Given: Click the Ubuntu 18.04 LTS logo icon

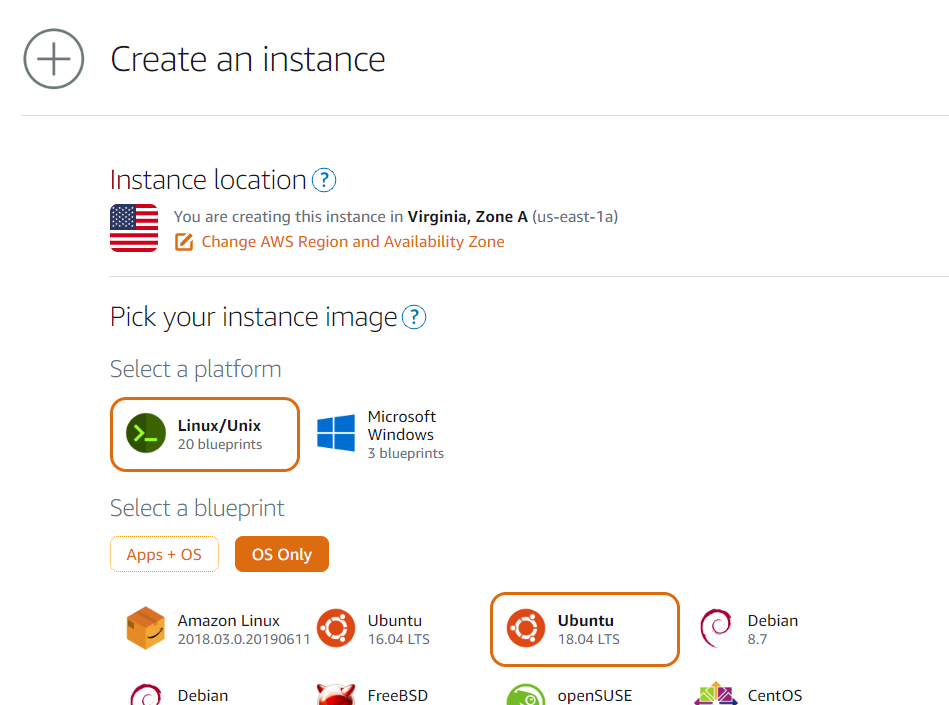Looking at the screenshot, I should (x=525, y=628).
